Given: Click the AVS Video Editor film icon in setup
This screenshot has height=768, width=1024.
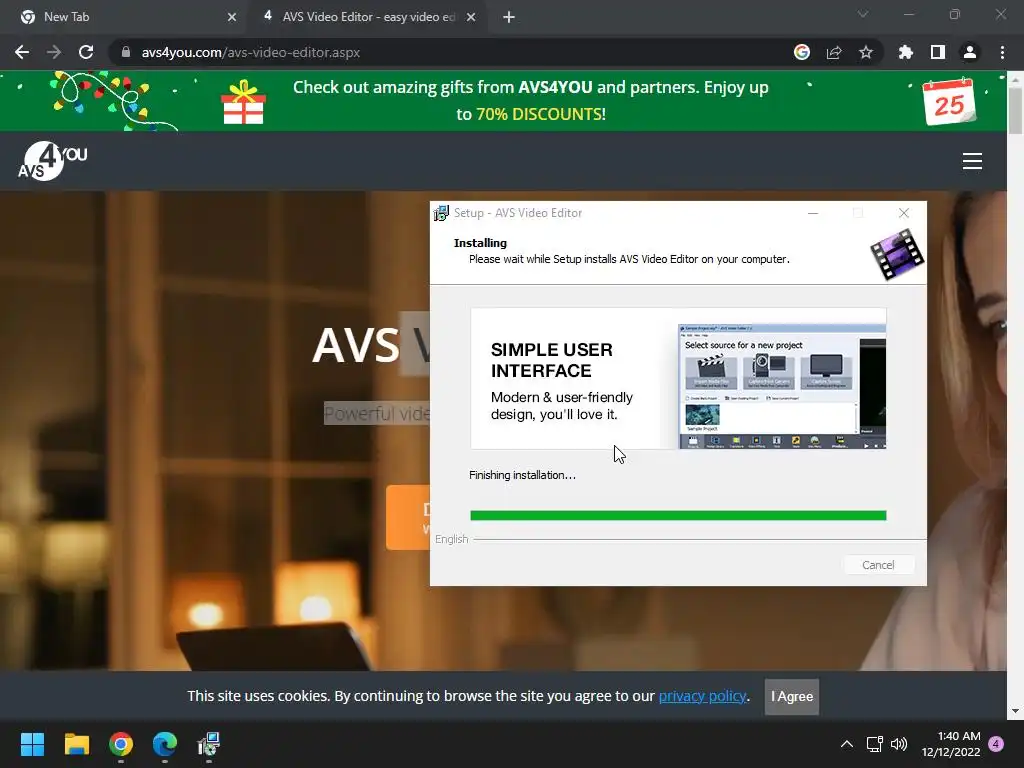Looking at the screenshot, I should tap(897, 254).
